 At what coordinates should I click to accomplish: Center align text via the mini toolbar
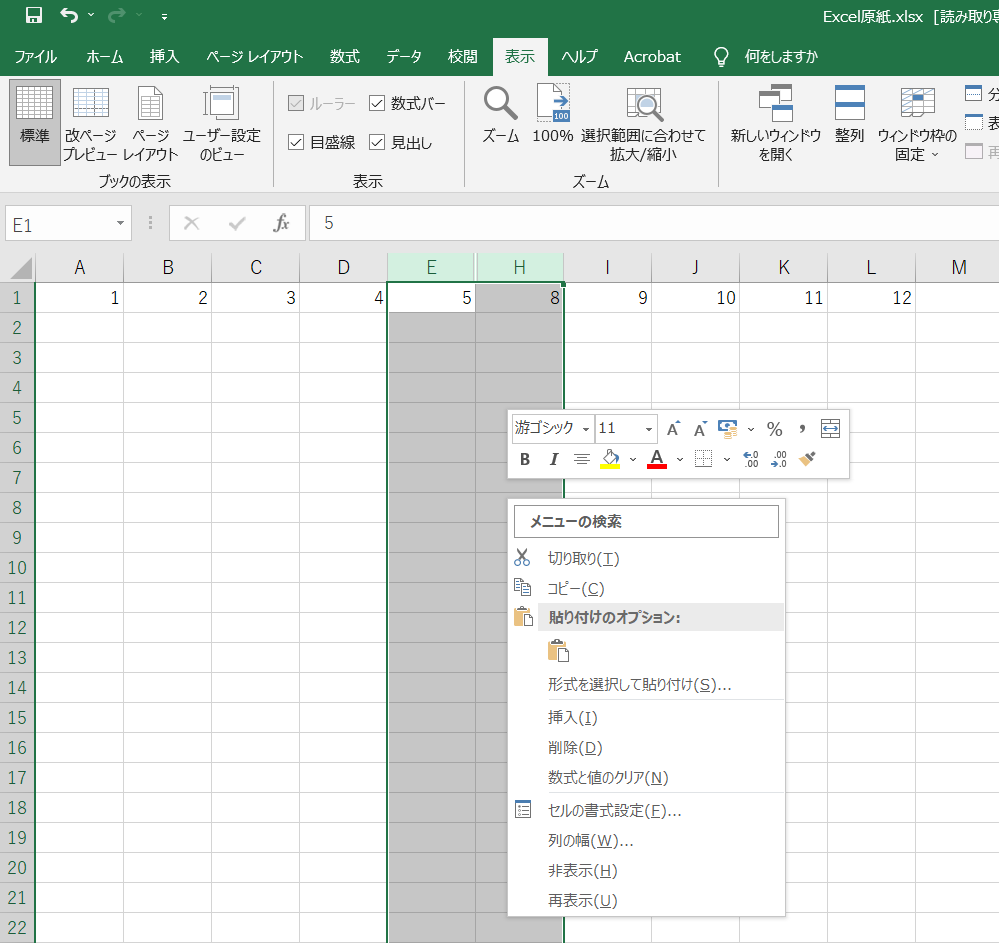click(581, 459)
